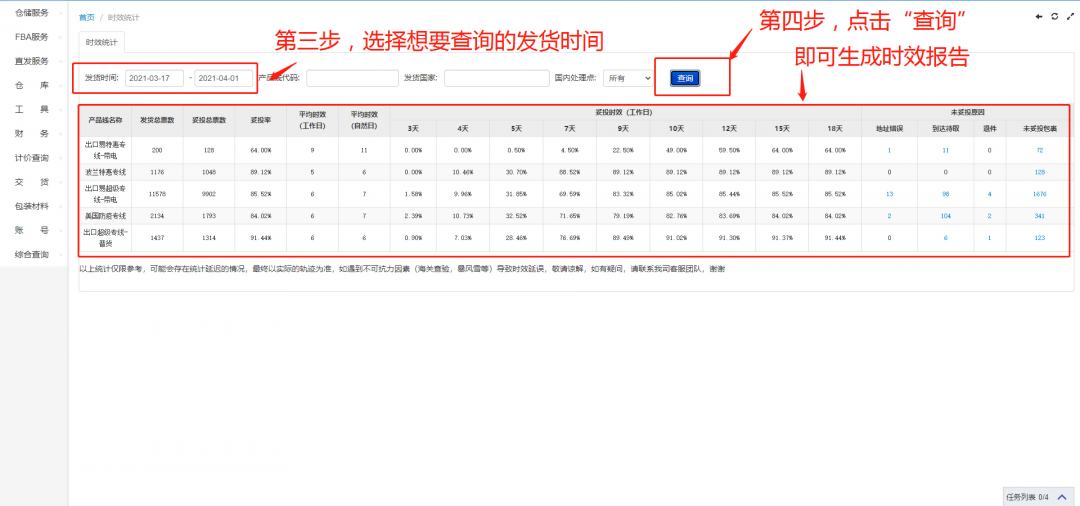1080x506 pixels.
Task: Expand the 包装材料 sidebar menu
Action: click(34, 206)
